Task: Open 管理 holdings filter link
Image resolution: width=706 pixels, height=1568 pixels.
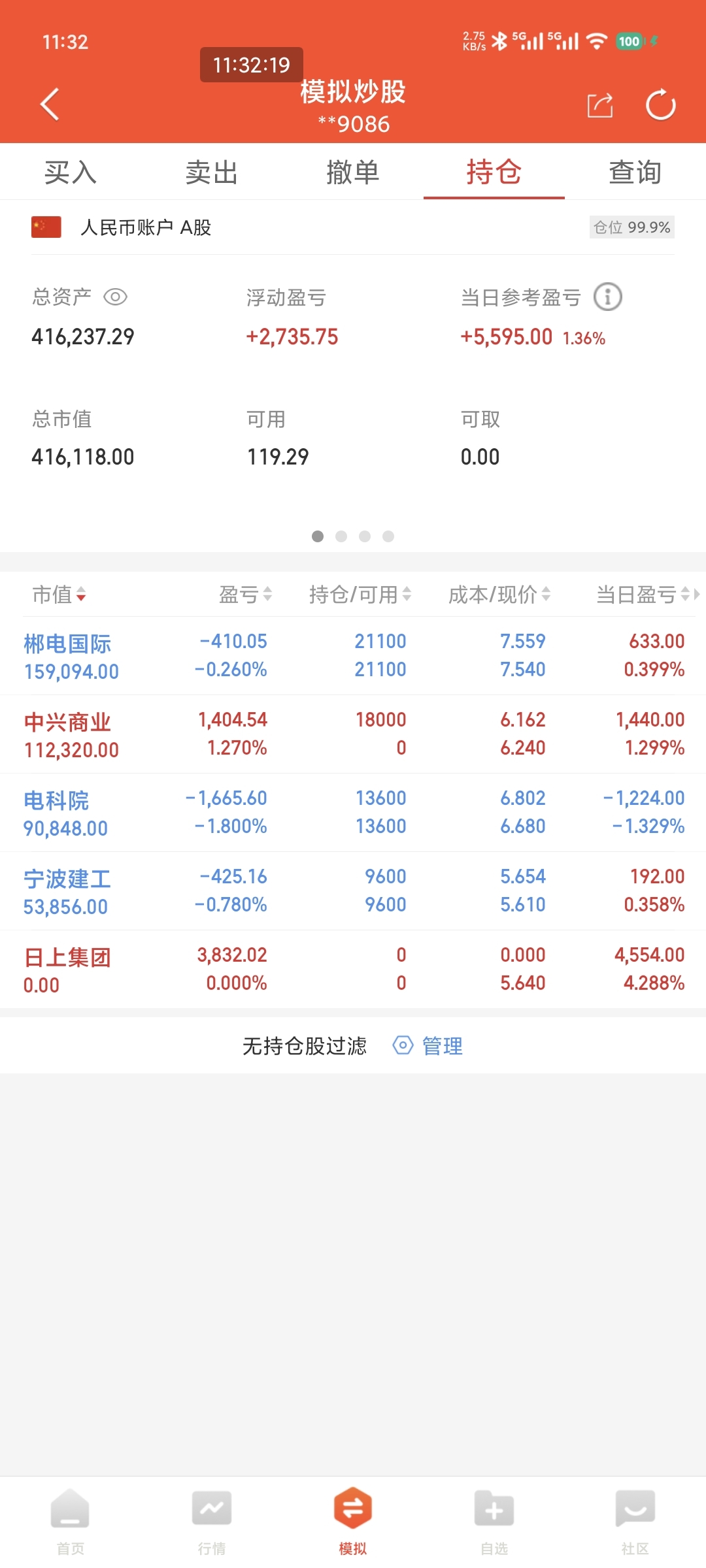Action: coord(443,1046)
